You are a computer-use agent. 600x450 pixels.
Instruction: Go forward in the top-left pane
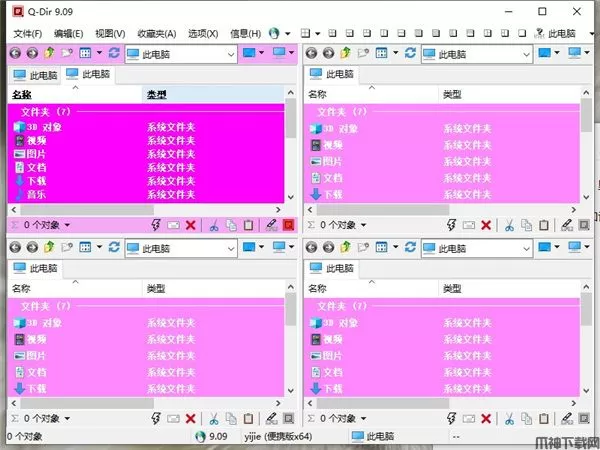point(33,53)
